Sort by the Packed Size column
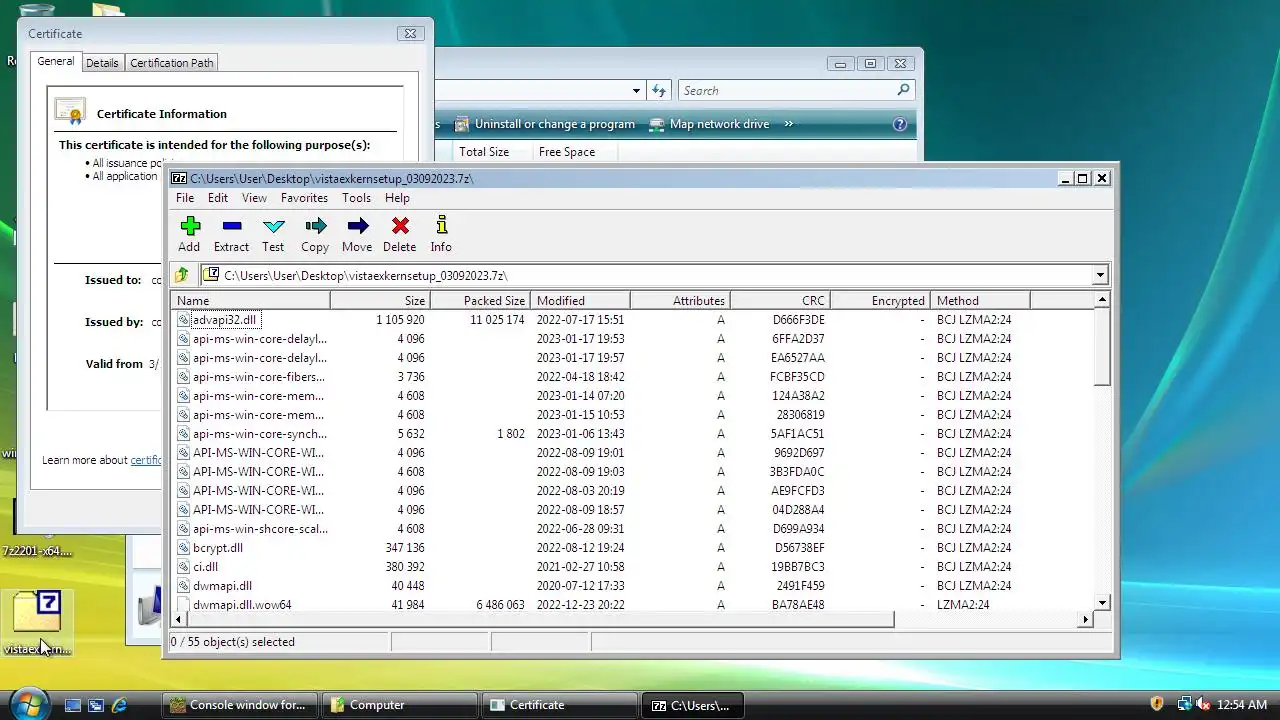 point(480,300)
